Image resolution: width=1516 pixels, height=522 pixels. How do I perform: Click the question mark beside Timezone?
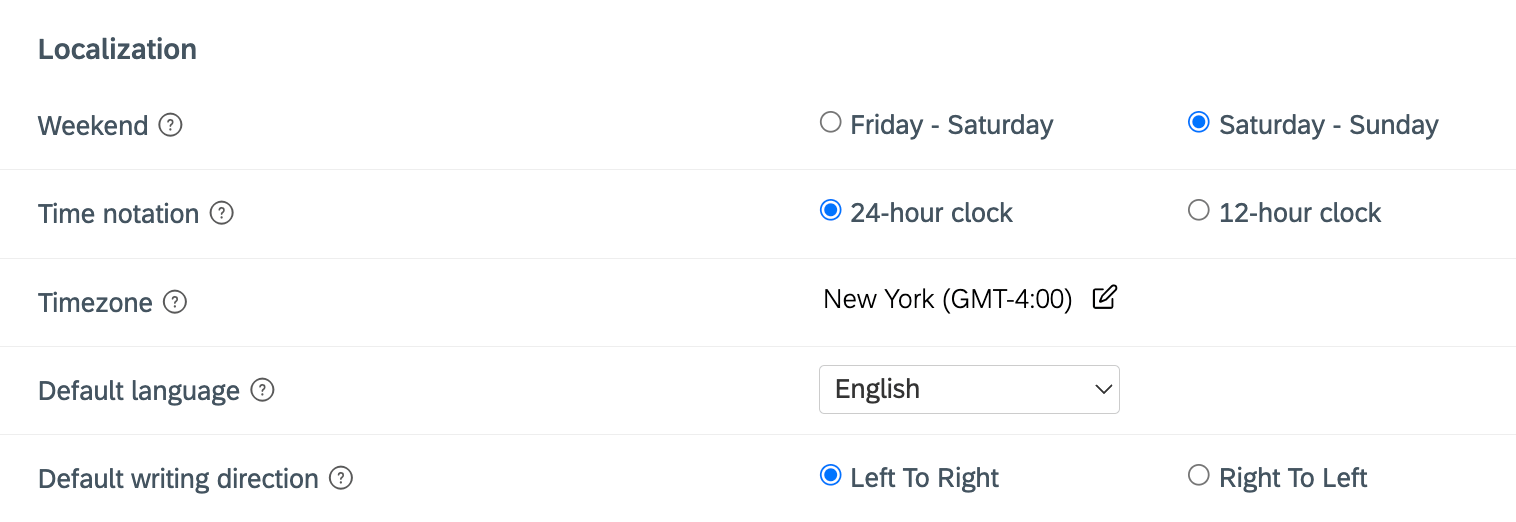(175, 302)
